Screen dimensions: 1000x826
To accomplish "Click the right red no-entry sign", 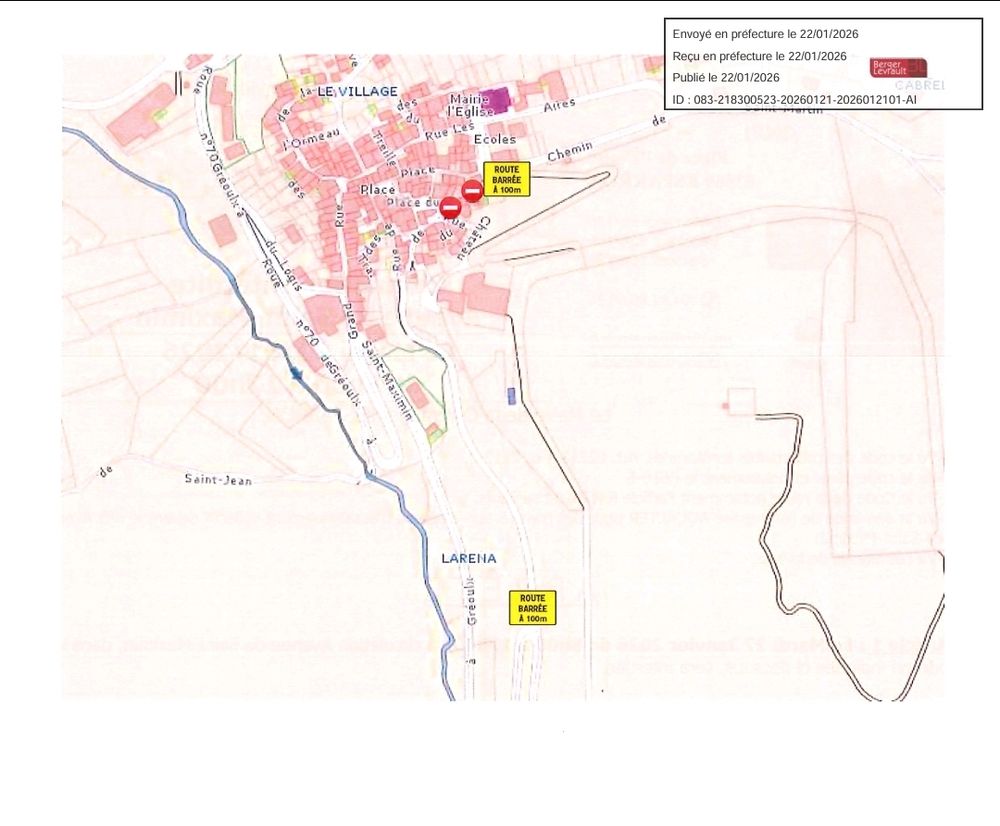I will tap(472, 190).
